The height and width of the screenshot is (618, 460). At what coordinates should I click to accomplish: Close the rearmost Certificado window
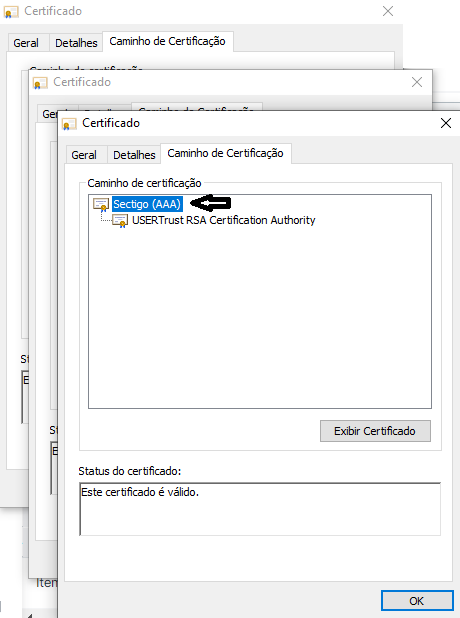click(x=388, y=11)
